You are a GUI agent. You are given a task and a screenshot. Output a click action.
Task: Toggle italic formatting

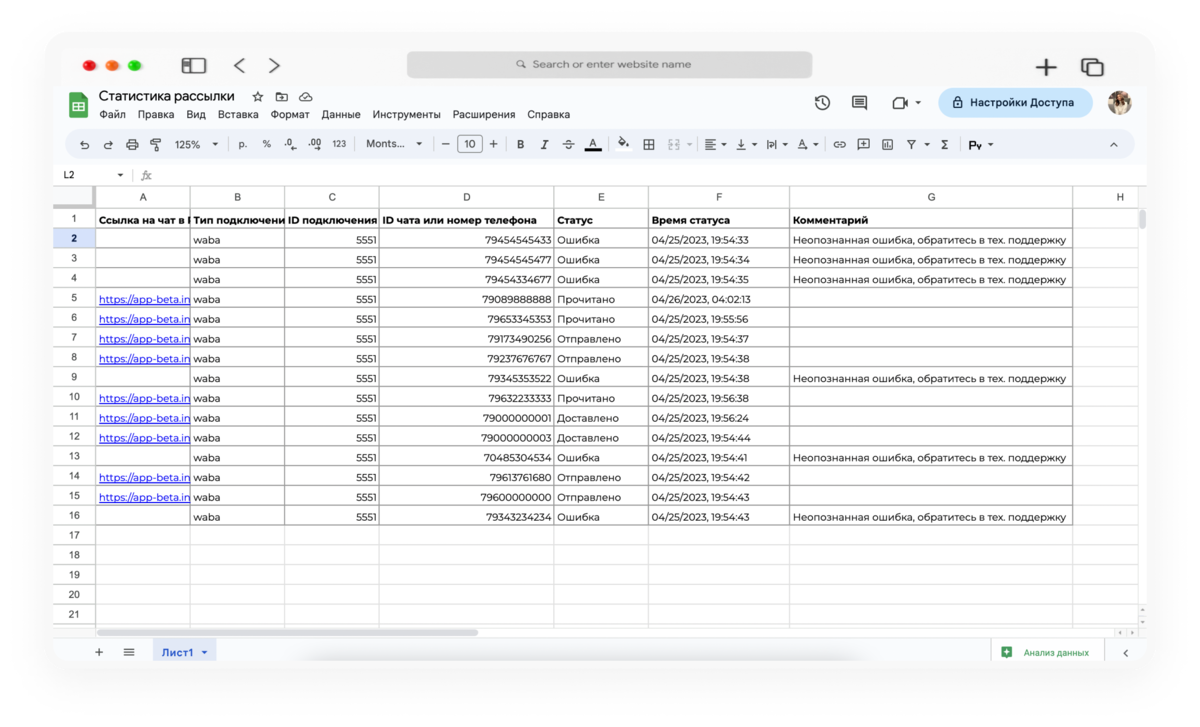[544, 145]
